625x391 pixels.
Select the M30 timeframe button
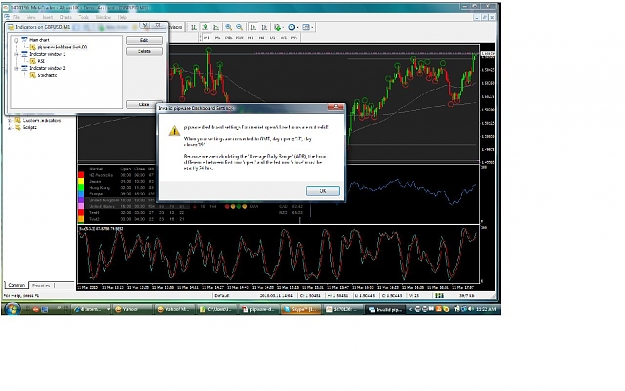tap(240, 38)
